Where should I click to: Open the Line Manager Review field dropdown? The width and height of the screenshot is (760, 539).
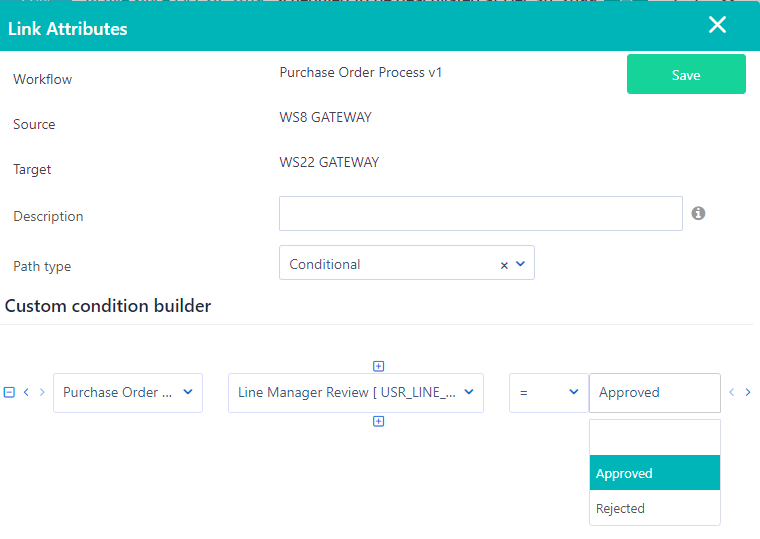click(356, 393)
